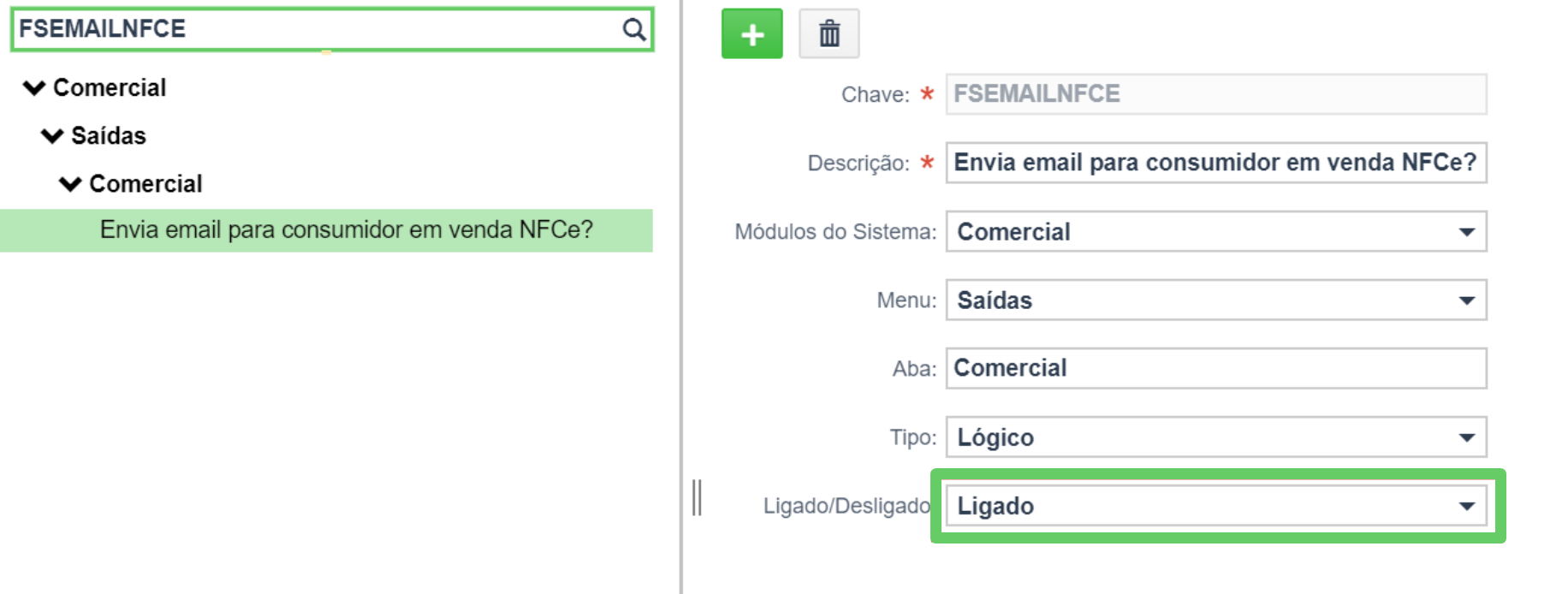Screen dimensions: 1568x594
Task: Click the green plus add button
Action: click(x=751, y=34)
